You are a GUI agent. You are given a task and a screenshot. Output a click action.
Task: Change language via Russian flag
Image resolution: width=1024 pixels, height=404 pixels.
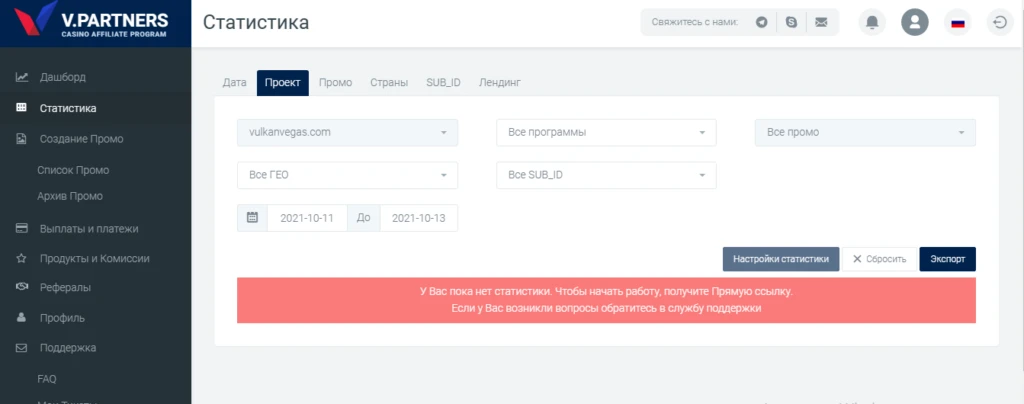958,22
